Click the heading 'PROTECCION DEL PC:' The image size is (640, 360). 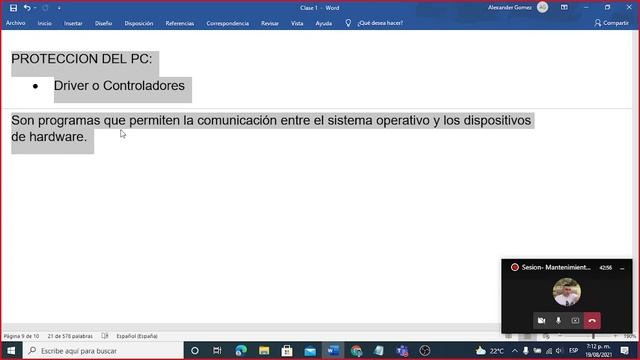[82, 59]
